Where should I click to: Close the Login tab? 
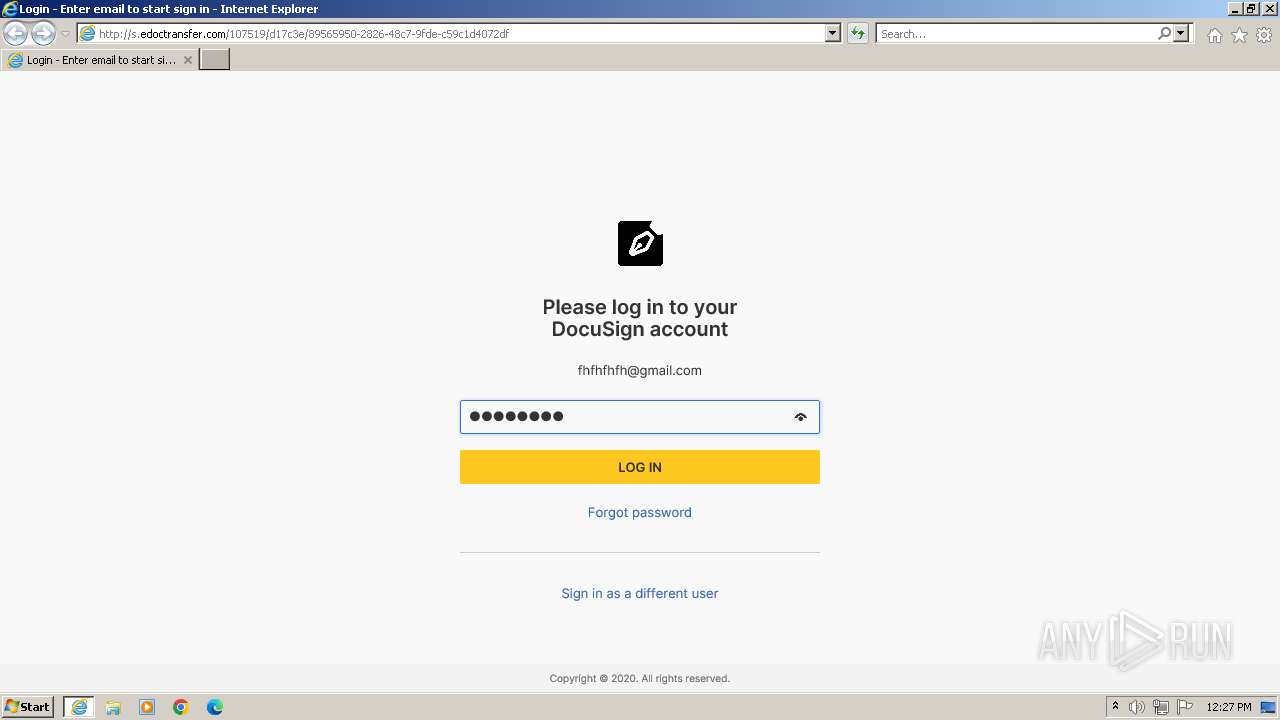(187, 60)
